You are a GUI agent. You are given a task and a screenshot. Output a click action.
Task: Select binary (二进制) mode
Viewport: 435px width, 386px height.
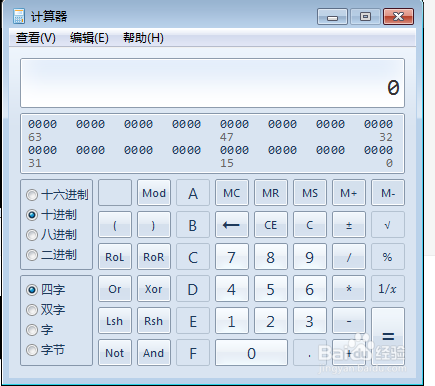tap(51, 255)
